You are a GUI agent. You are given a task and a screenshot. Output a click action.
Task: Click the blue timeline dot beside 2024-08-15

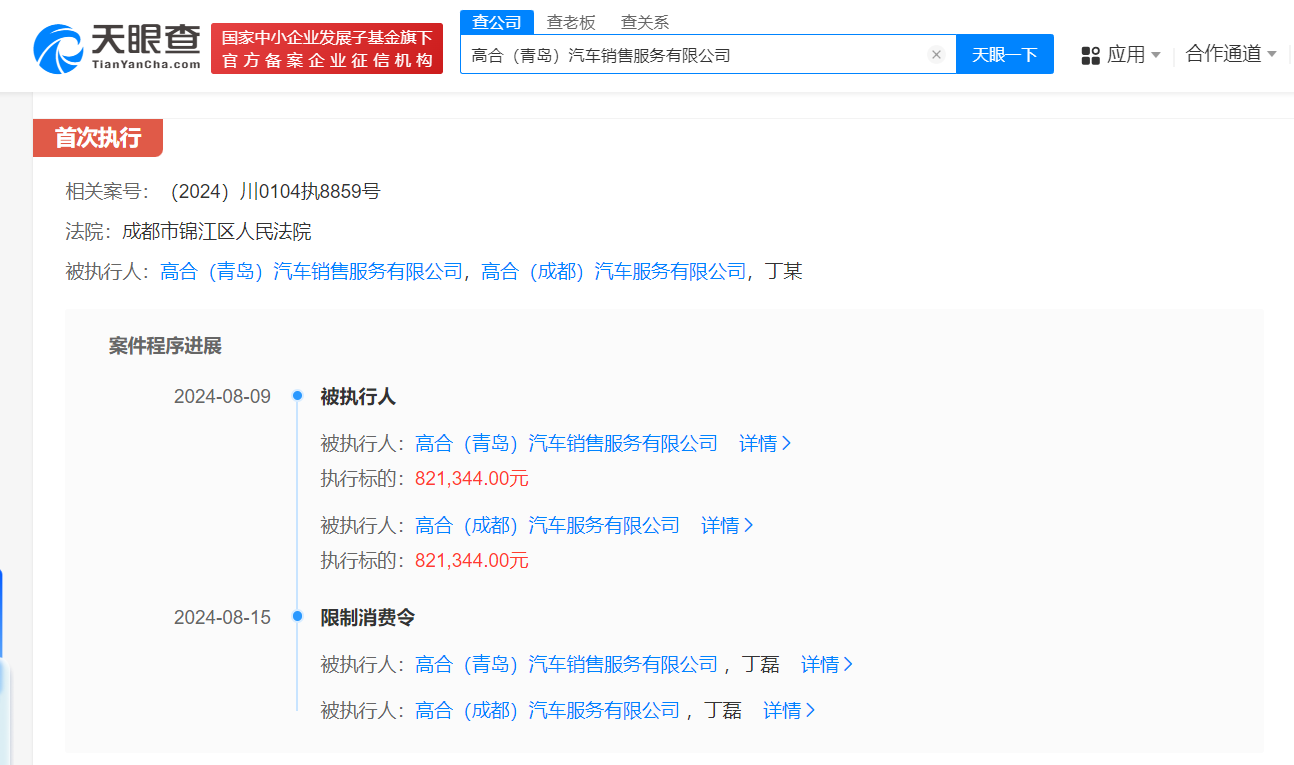(x=297, y=617)
